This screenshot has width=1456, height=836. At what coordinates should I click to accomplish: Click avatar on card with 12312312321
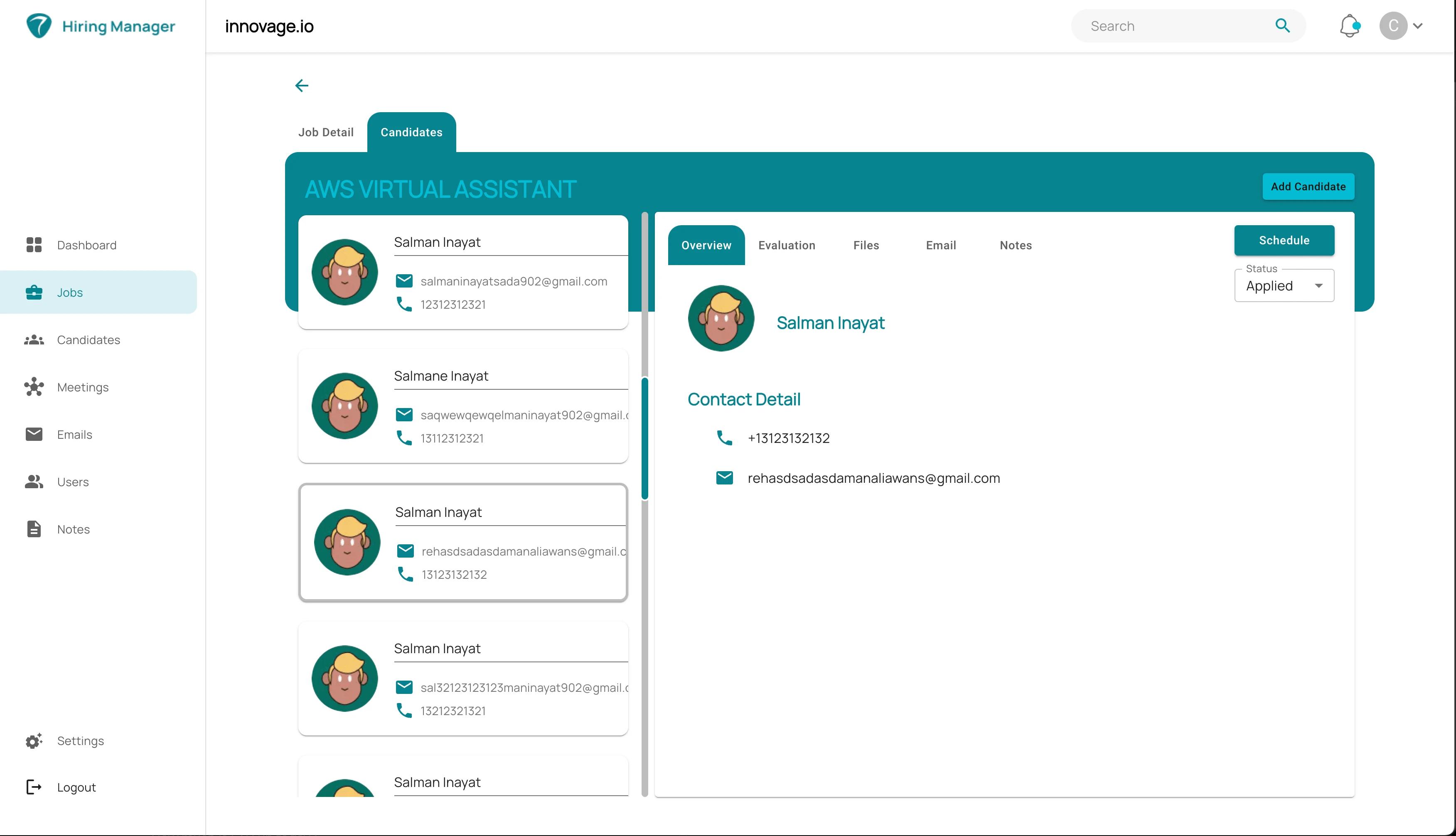pos(344,272)
